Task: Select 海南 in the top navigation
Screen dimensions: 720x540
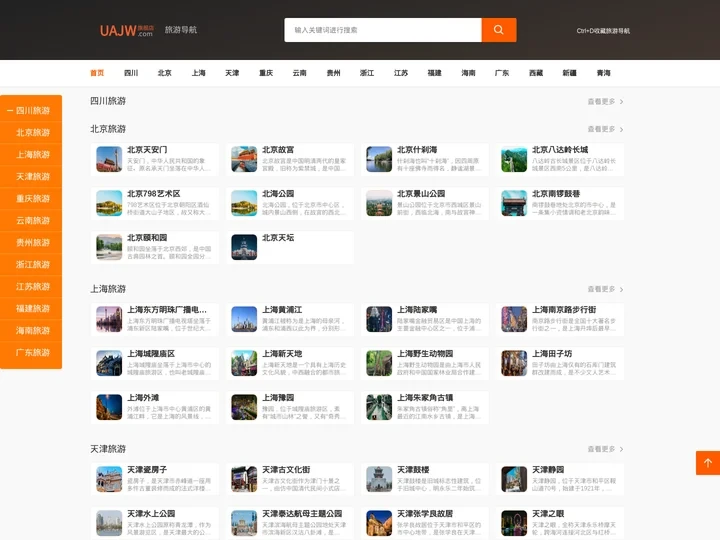Action: pyautogui.click(x=468, y=73)
